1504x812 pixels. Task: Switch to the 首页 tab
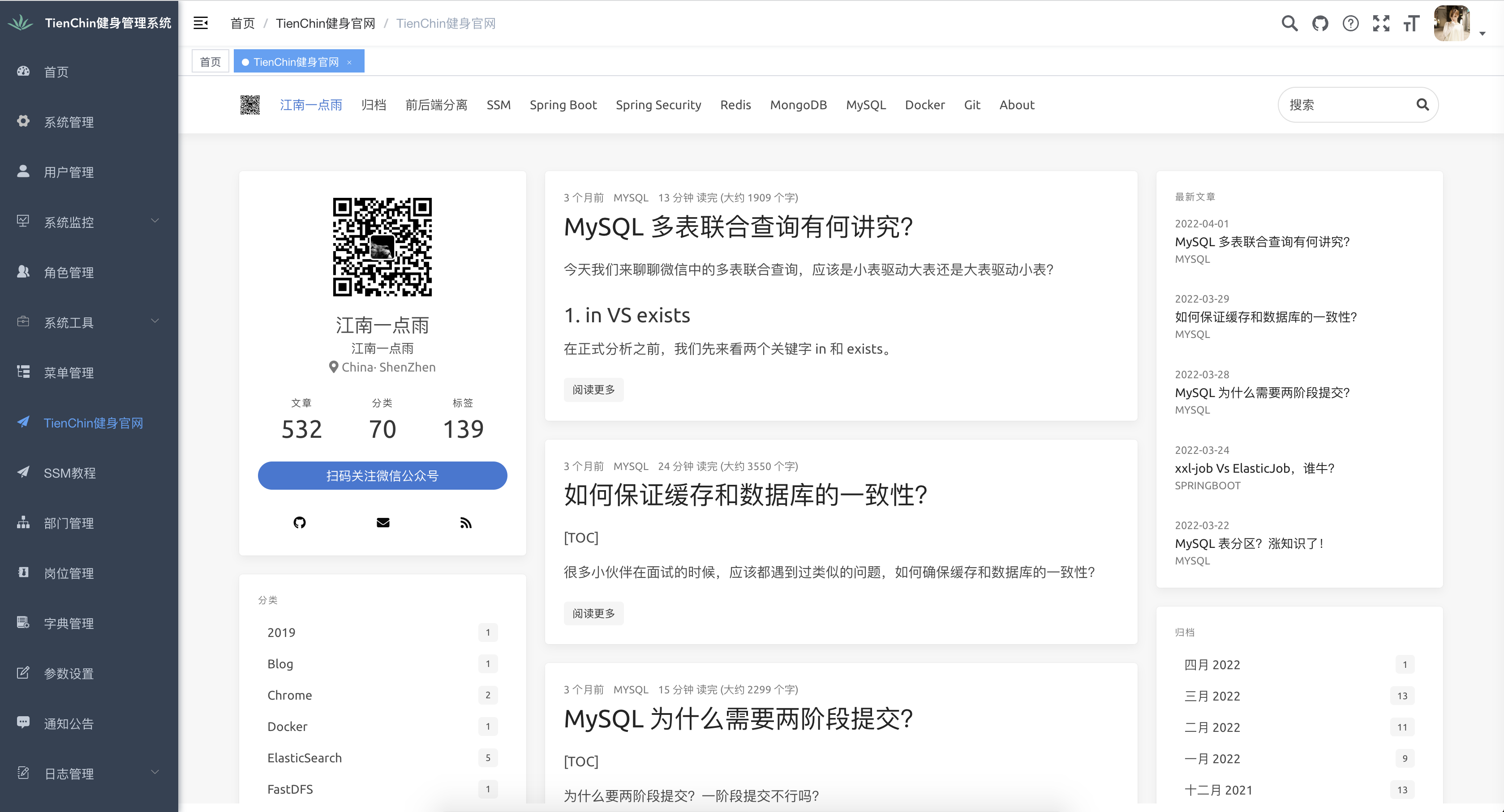[x=210, y=62]
